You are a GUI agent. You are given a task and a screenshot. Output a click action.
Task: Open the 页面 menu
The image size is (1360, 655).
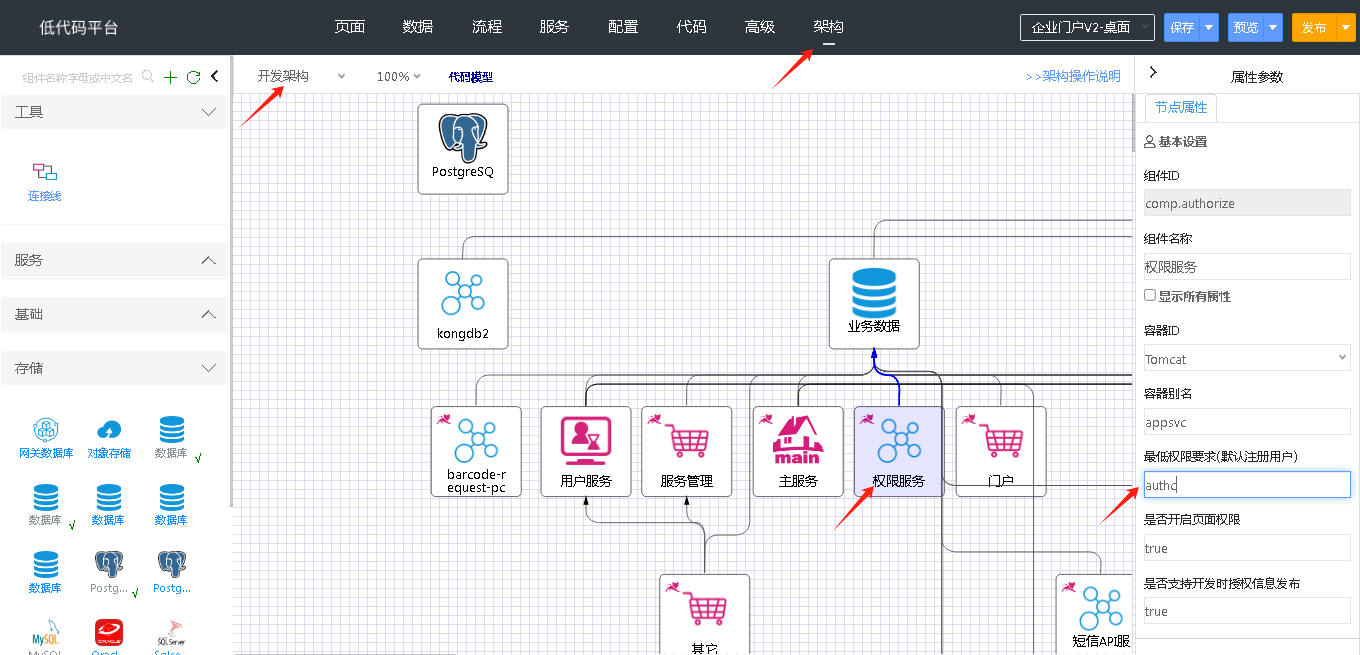349,27
